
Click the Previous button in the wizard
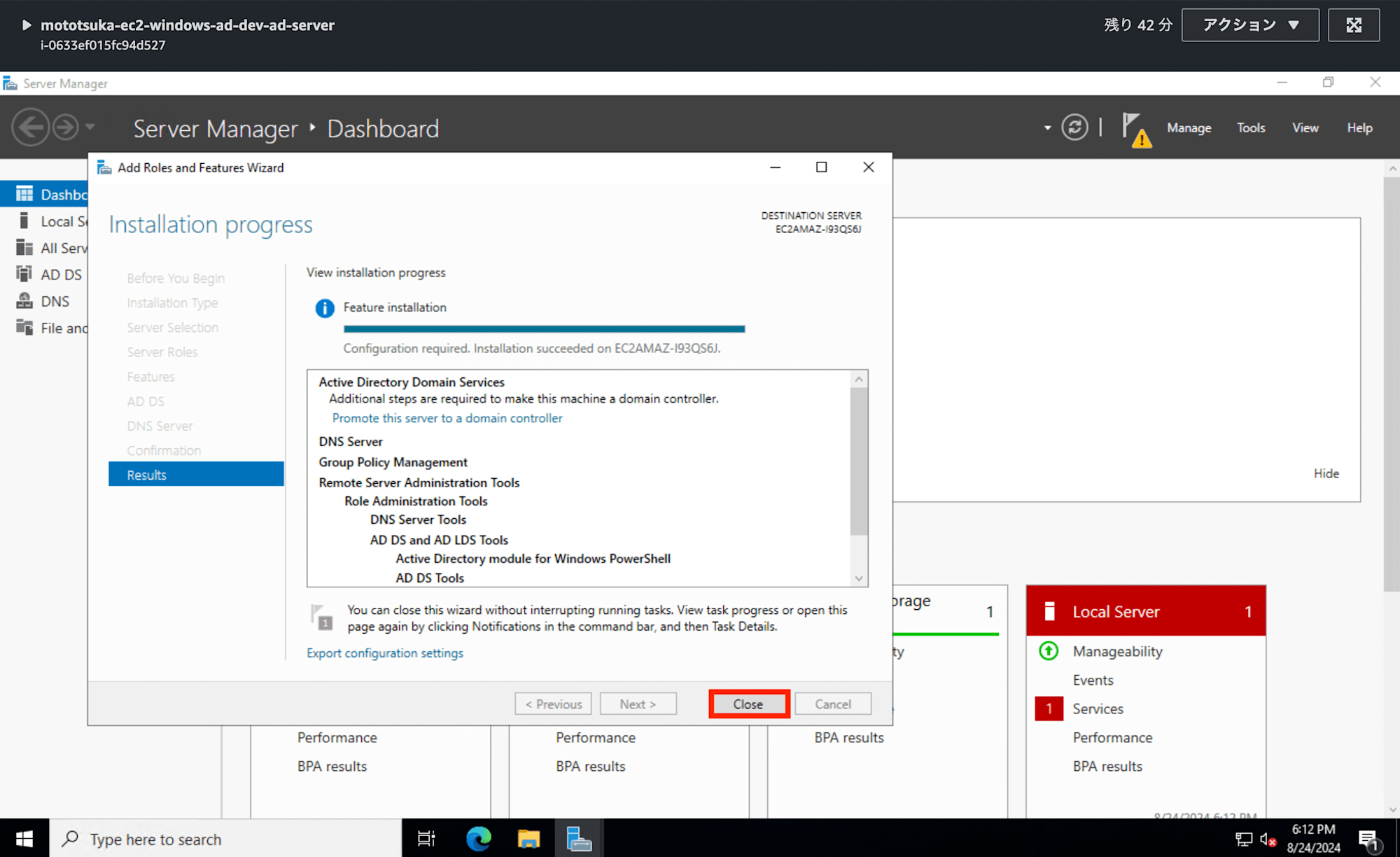[x=553, y=704]
